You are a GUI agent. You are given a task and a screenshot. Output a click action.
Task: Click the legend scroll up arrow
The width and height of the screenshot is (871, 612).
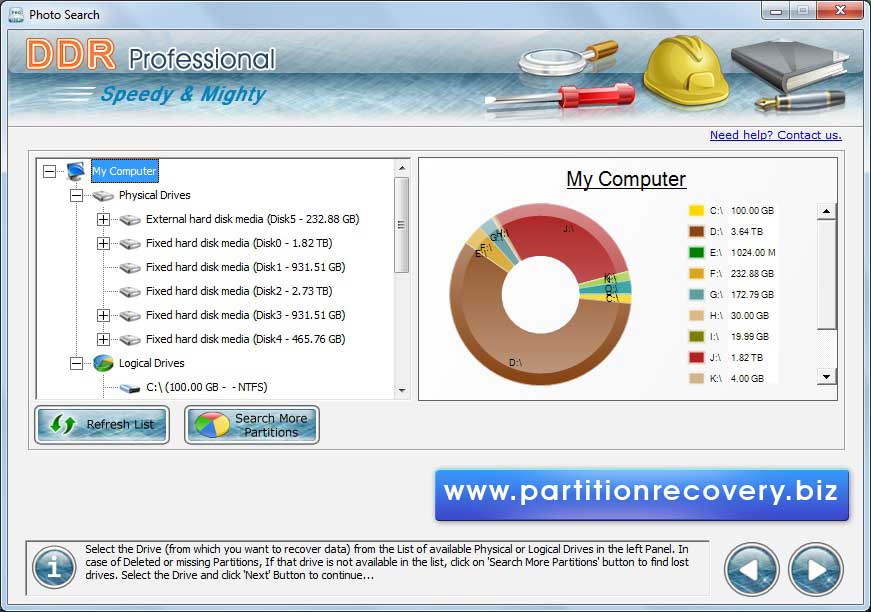coord(827,211)
